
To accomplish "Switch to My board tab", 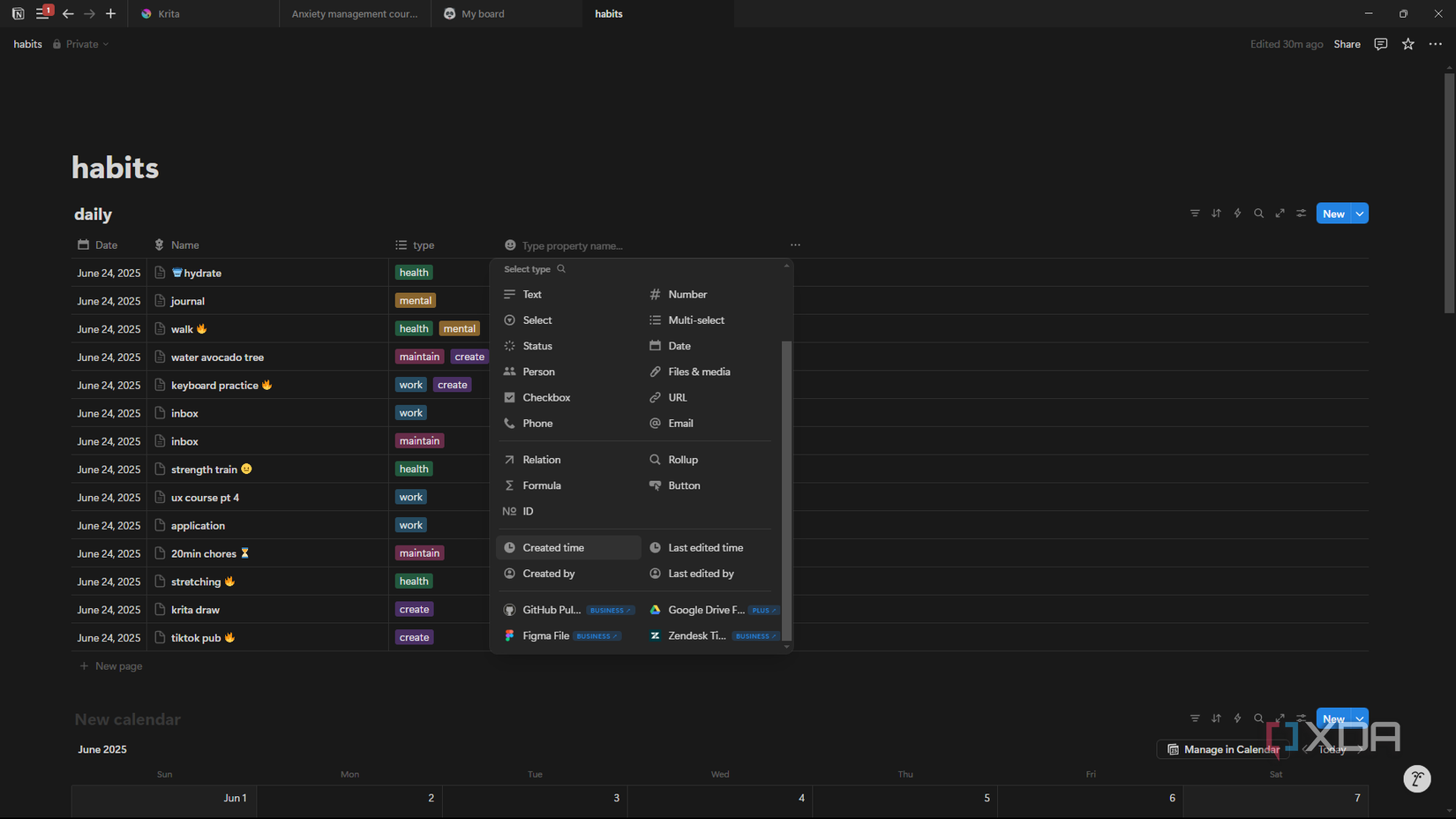I will pyautogui.click(x=507, y=13).
